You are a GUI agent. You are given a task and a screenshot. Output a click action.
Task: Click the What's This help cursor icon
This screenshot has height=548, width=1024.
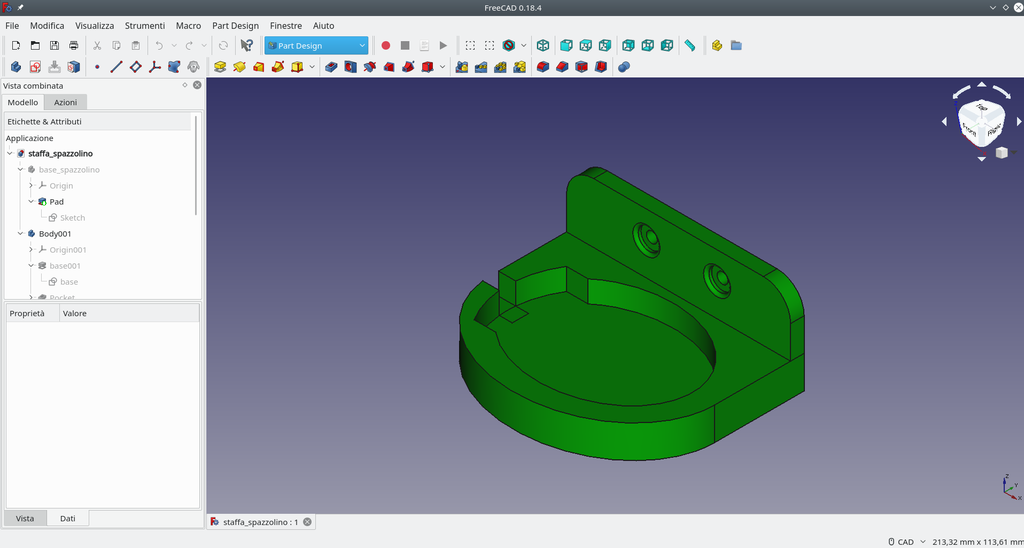tap(246, 46)
